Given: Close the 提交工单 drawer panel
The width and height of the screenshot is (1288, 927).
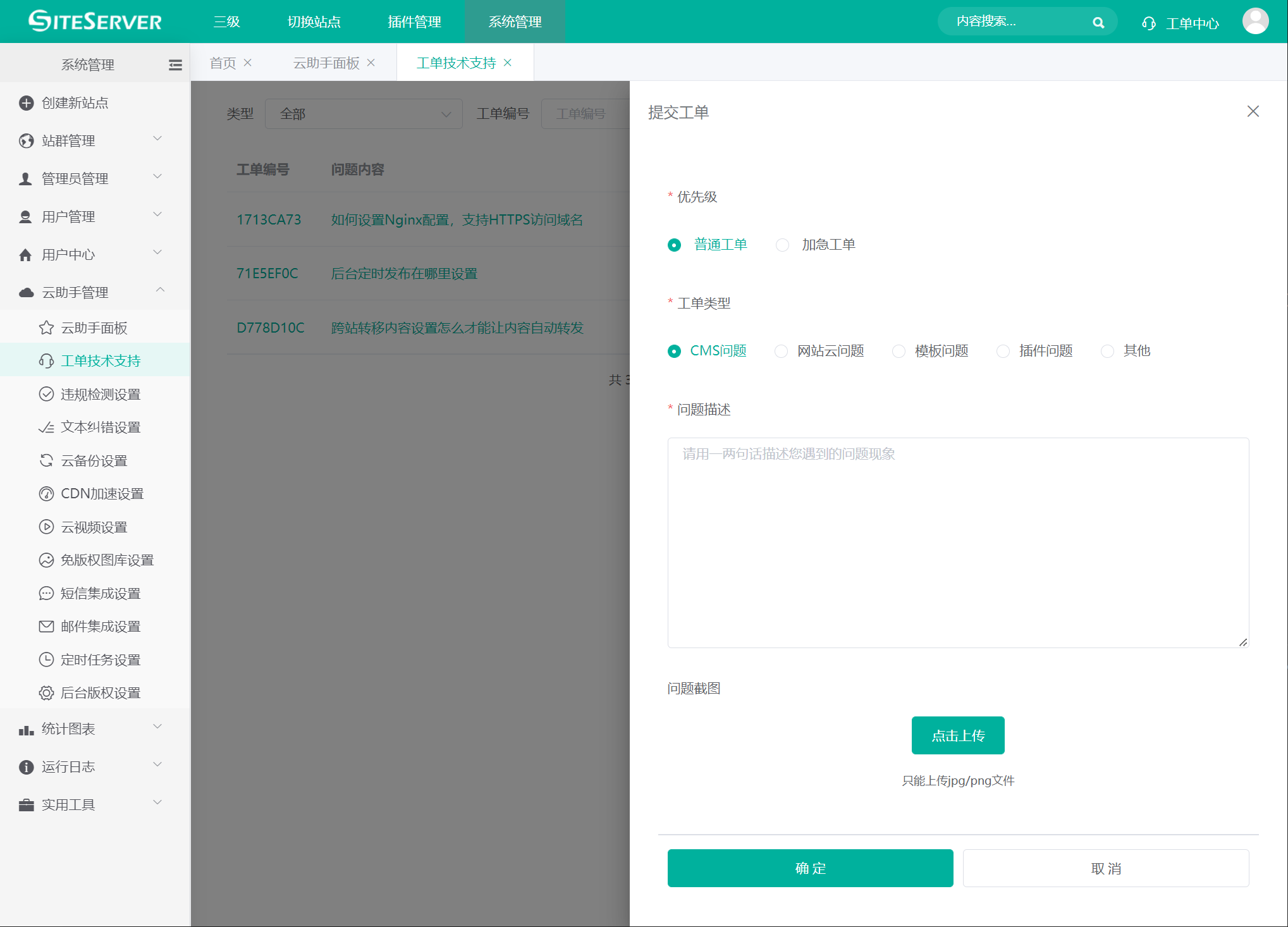Looking at the screenshot, I should click(1253, 111).
